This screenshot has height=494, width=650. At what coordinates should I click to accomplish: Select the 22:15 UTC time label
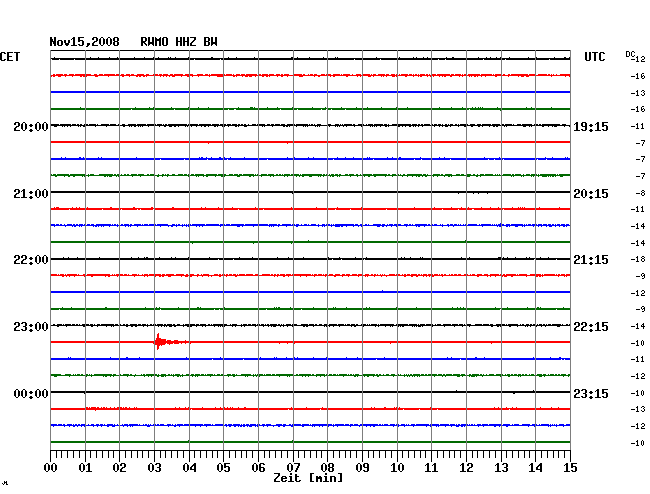[x=591, y=327]
